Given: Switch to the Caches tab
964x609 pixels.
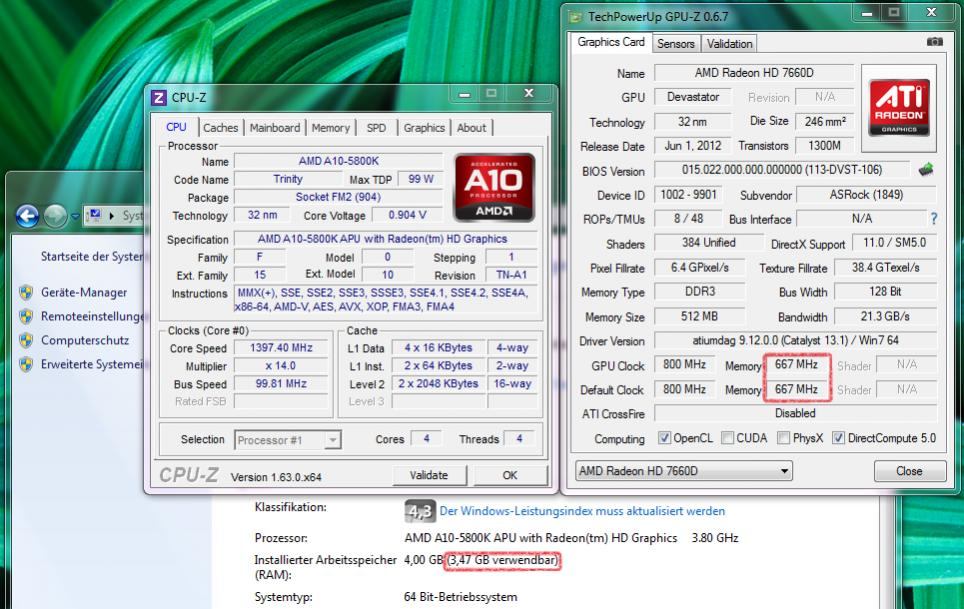Looking at the screenshot, I should [220, 128].
